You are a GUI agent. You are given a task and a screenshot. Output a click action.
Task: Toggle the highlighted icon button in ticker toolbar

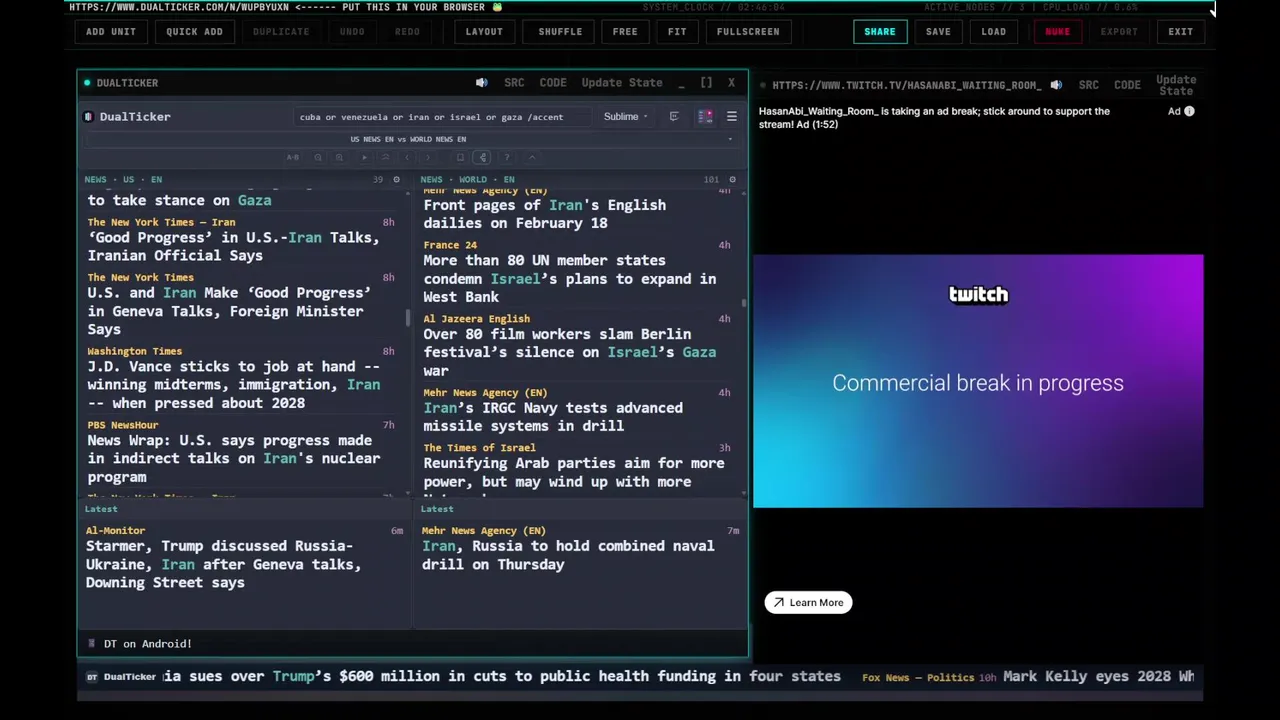[x=482, y=157]
